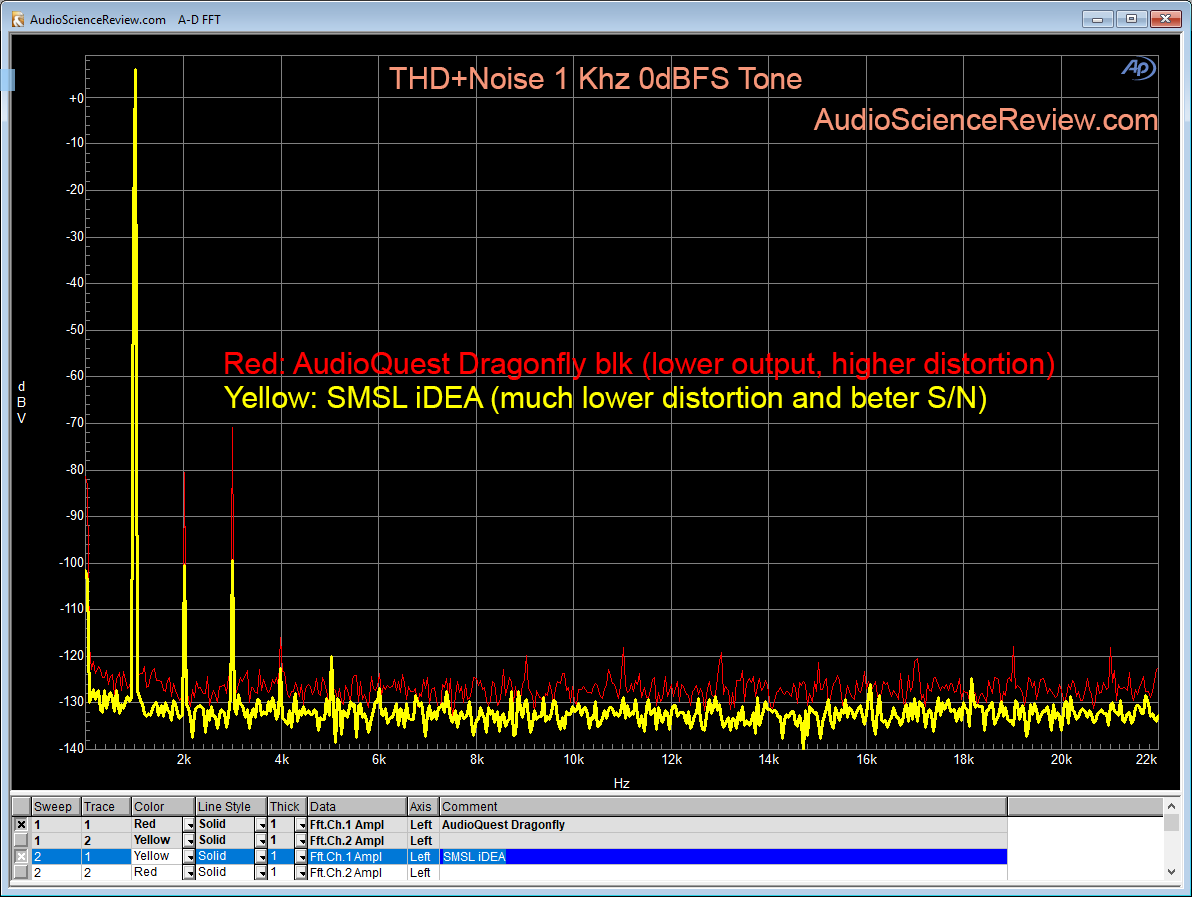Click the dBV y-axis label
Viewport: 1192px width, 897px height.
point(21,402)
